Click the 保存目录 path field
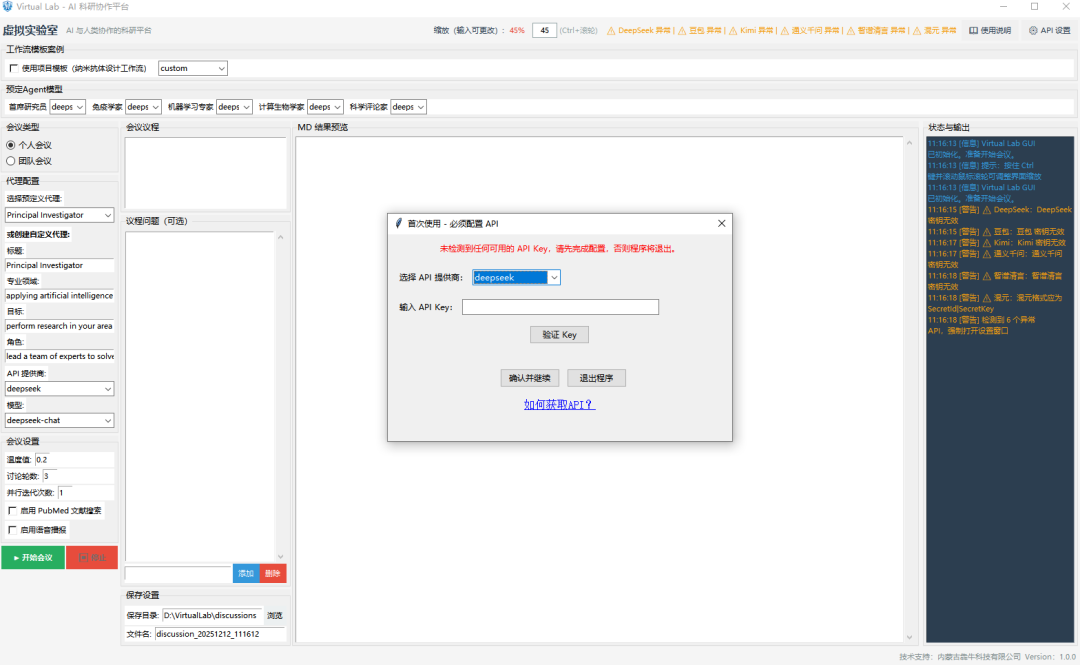Screen dimensions: 1080x665 pos(211,615)
